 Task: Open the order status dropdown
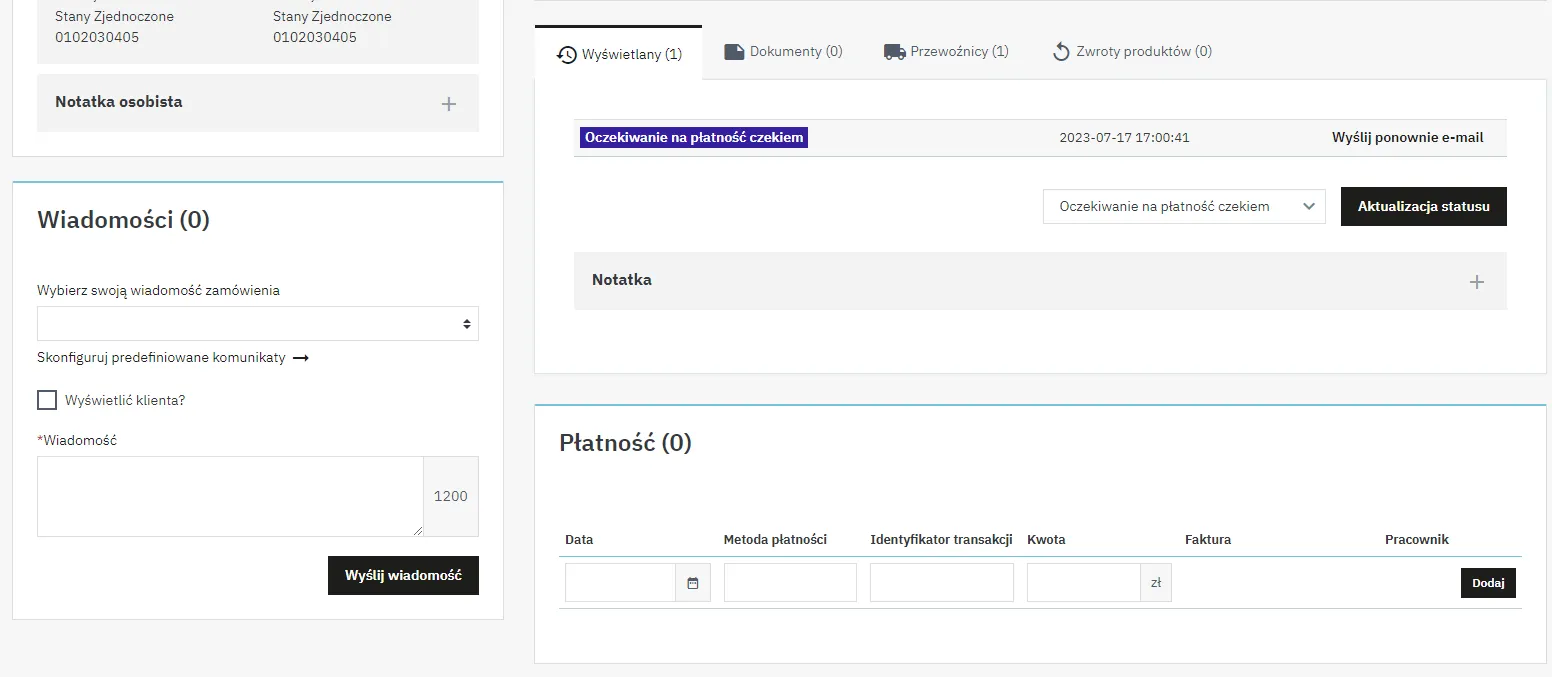coord(1183,207)
